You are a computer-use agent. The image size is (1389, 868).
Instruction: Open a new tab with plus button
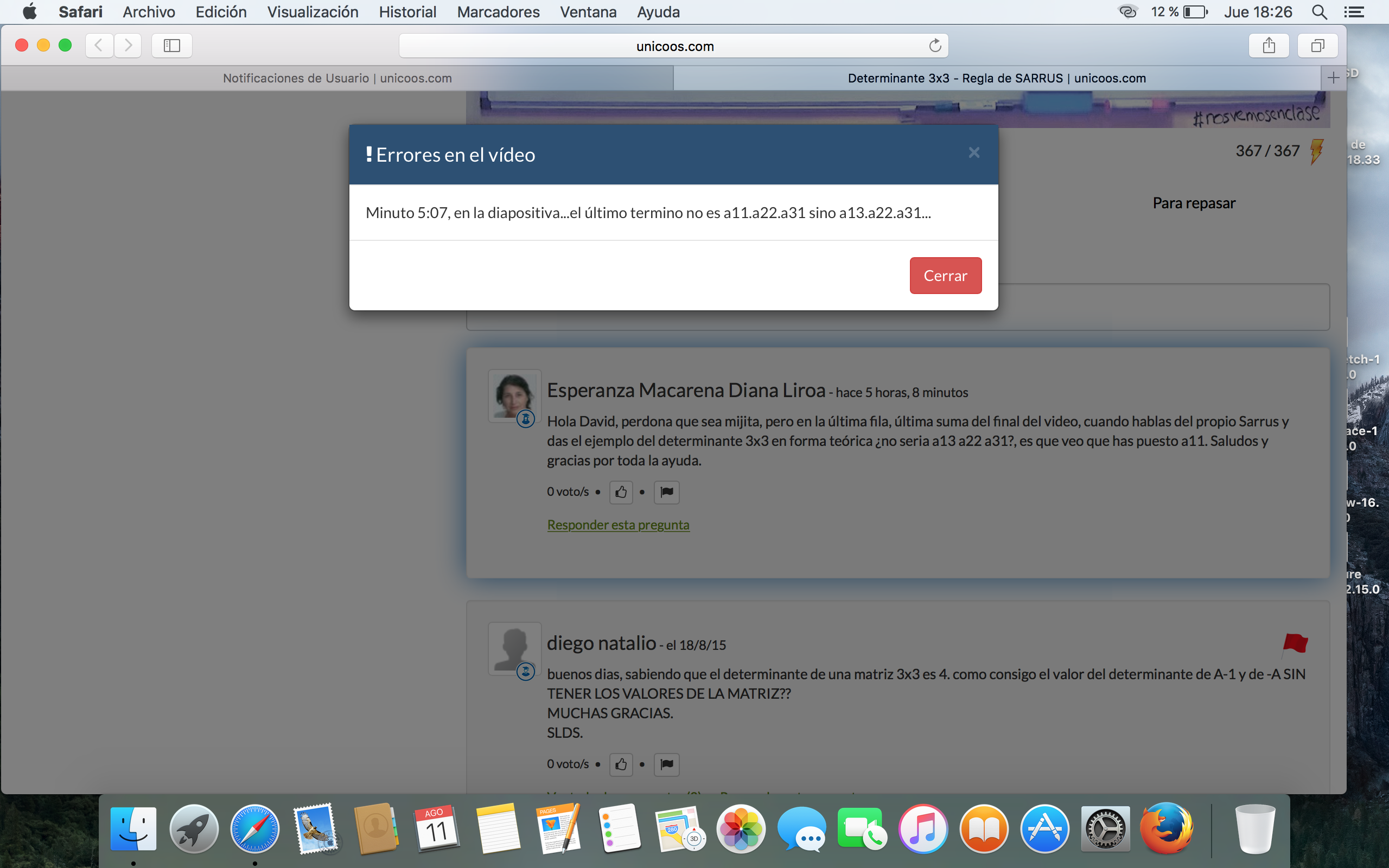1333,78
